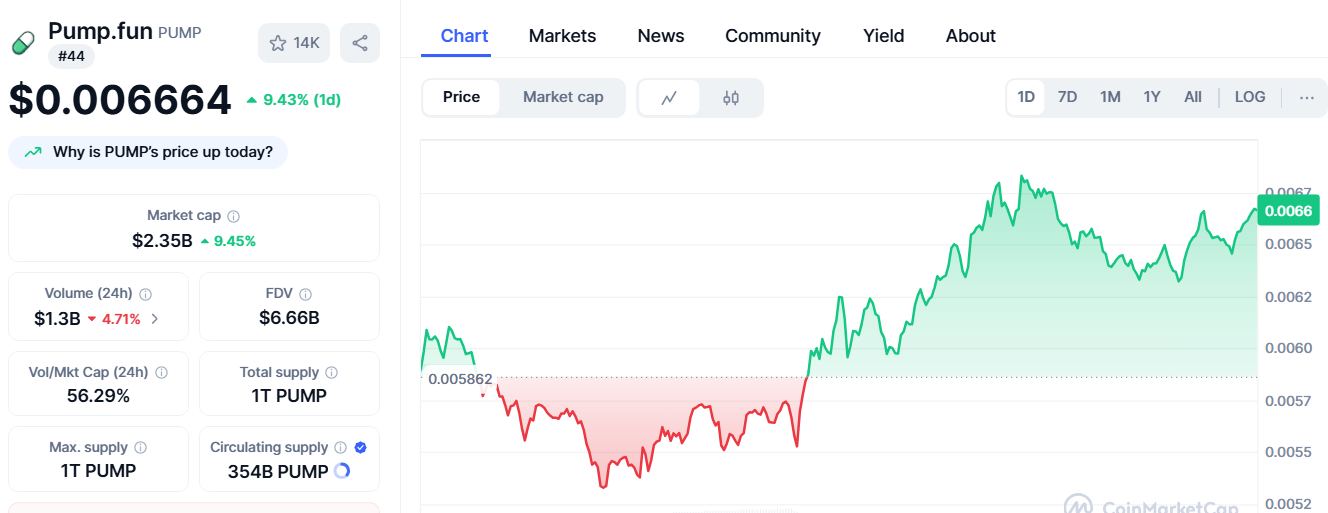Switch to candlestick chart icon
Image resolution: width=1328 pixels, height=513 pixels.
[x=731, y=98]
